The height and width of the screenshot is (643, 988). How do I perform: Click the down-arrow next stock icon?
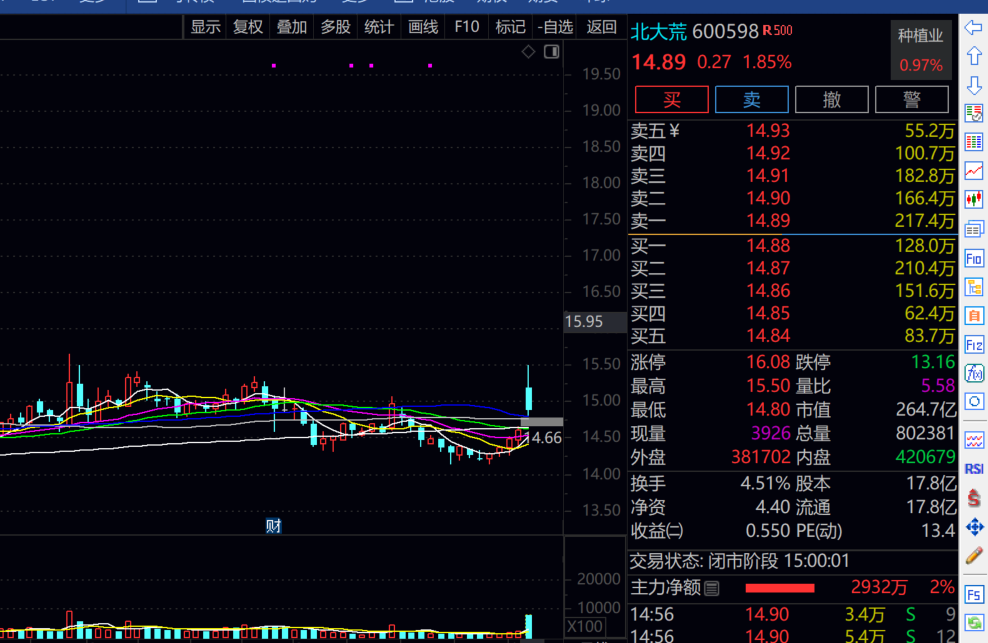[974, 85]
